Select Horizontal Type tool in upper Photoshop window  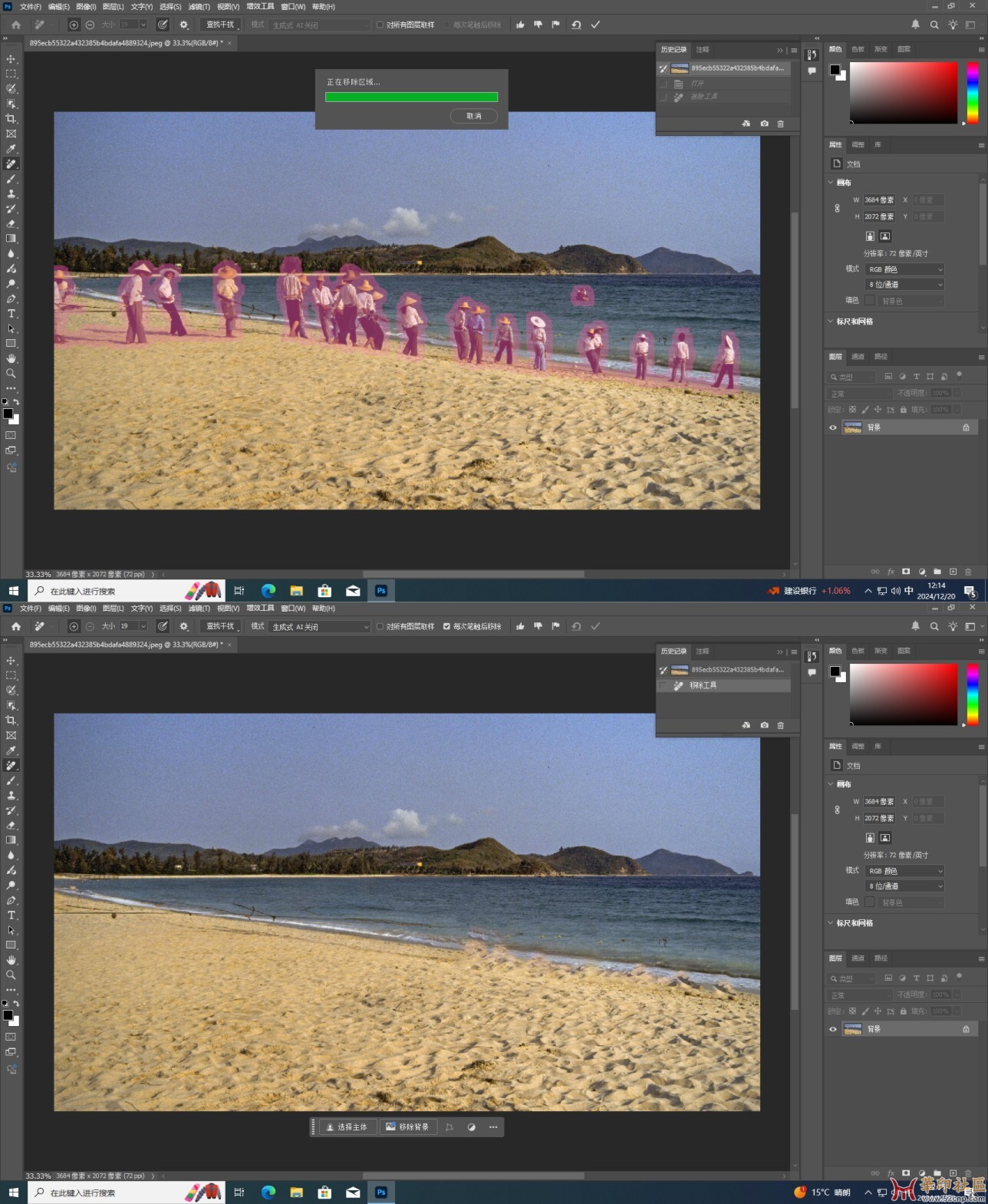point(11,314)
